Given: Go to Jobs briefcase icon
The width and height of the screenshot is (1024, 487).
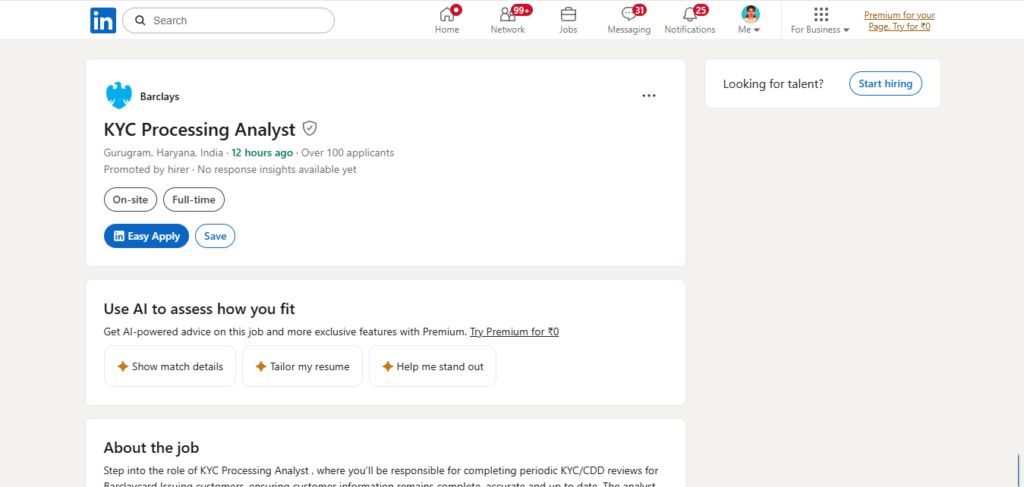Looking at the screenshot, I should 568,14.
